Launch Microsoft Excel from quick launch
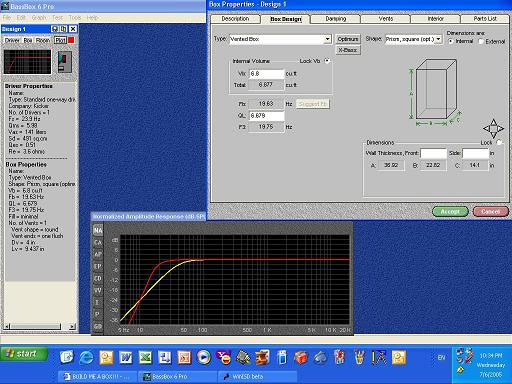 click(145, 357)
